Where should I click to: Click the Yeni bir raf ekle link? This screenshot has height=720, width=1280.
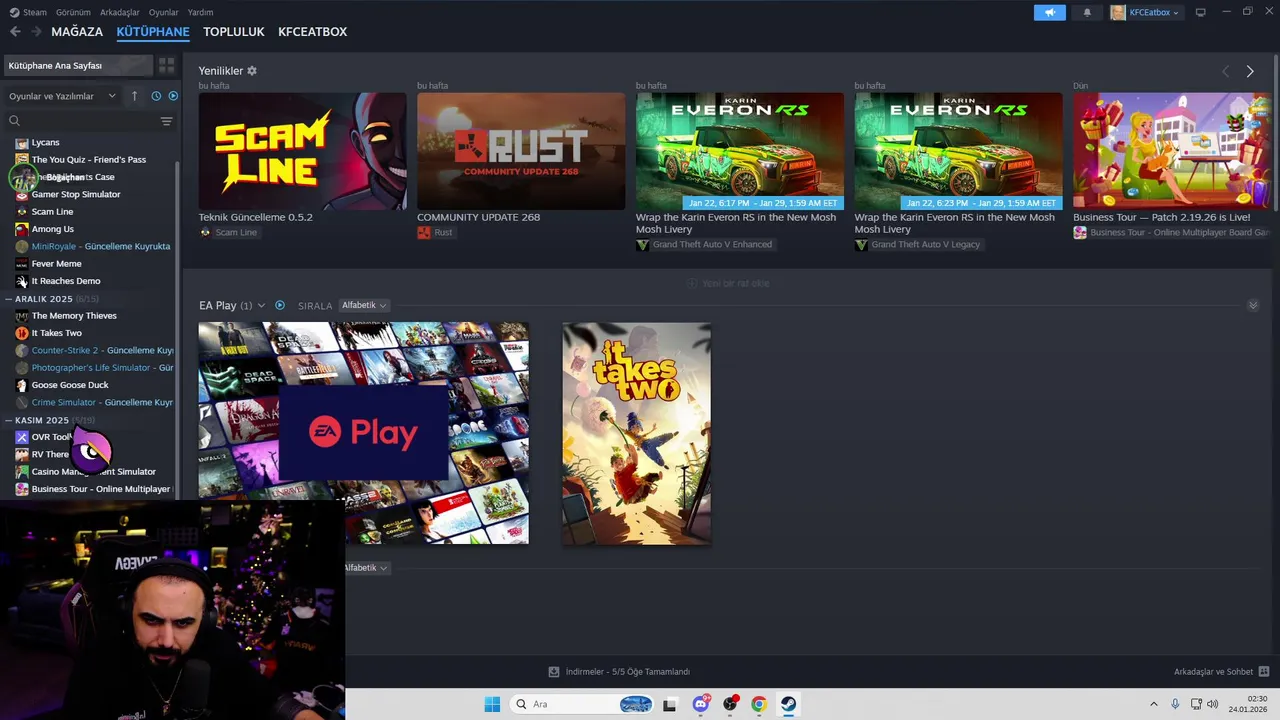point(728,284)
